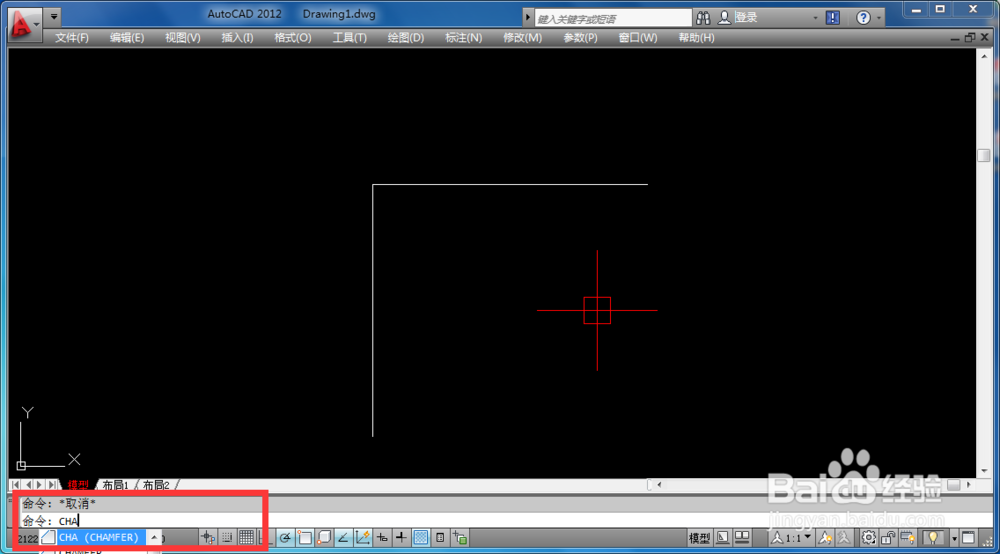Jump to first layout tab arrow

(x=15, y=485)
